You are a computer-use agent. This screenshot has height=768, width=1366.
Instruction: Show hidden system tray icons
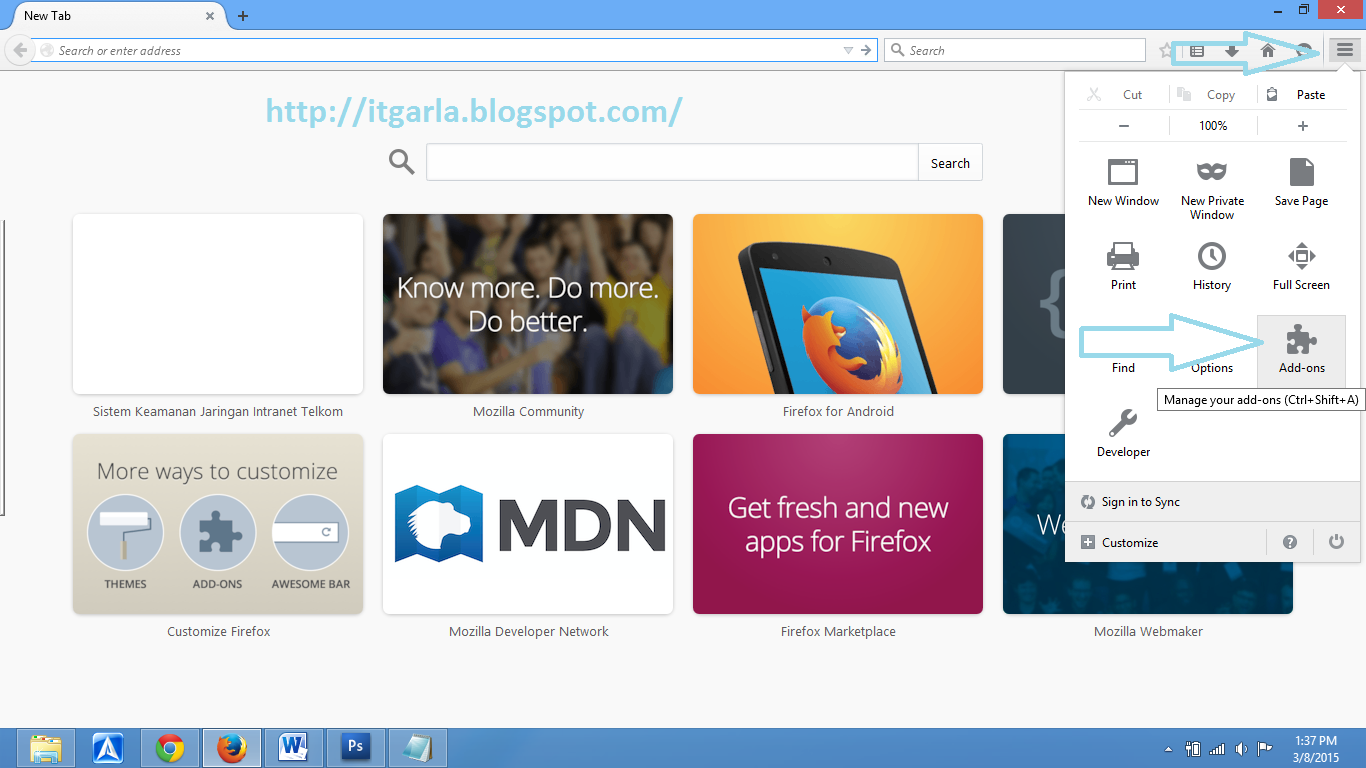[1169, 749]
